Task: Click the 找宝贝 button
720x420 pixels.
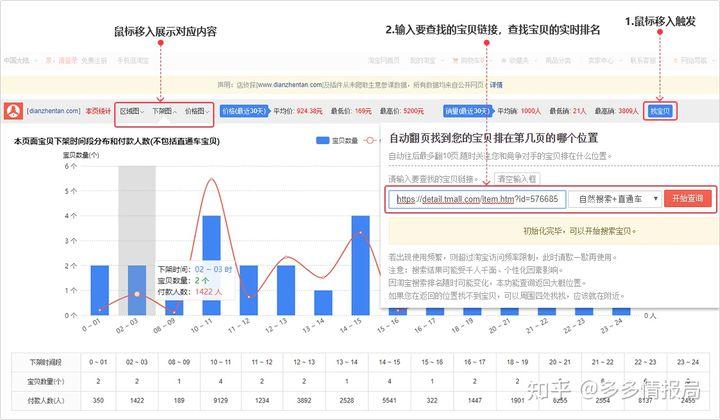Action: [x=660, y=111]
